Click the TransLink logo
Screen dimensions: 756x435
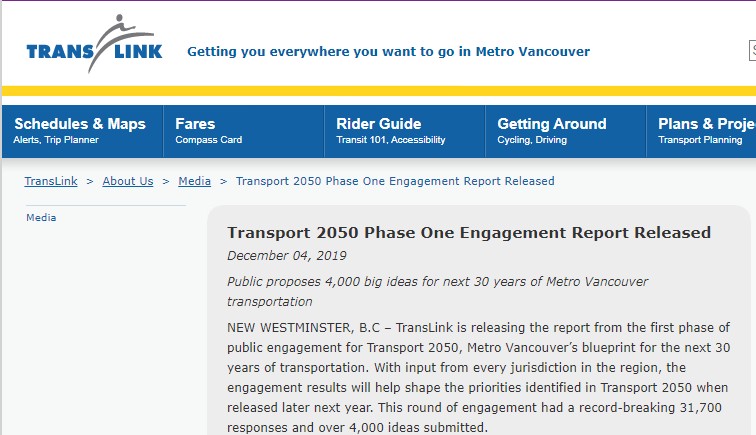pos(94,43)
